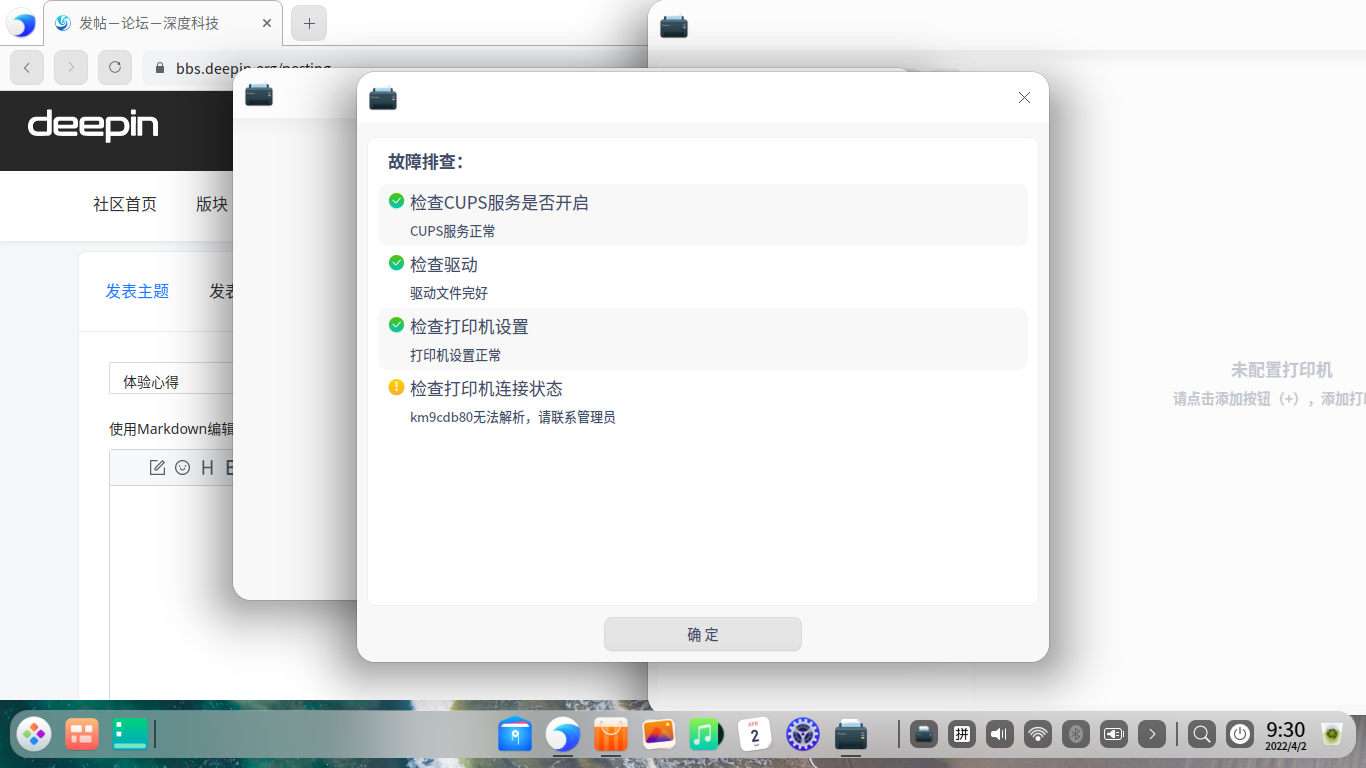Open the App Store from the dock

point(610,734)
